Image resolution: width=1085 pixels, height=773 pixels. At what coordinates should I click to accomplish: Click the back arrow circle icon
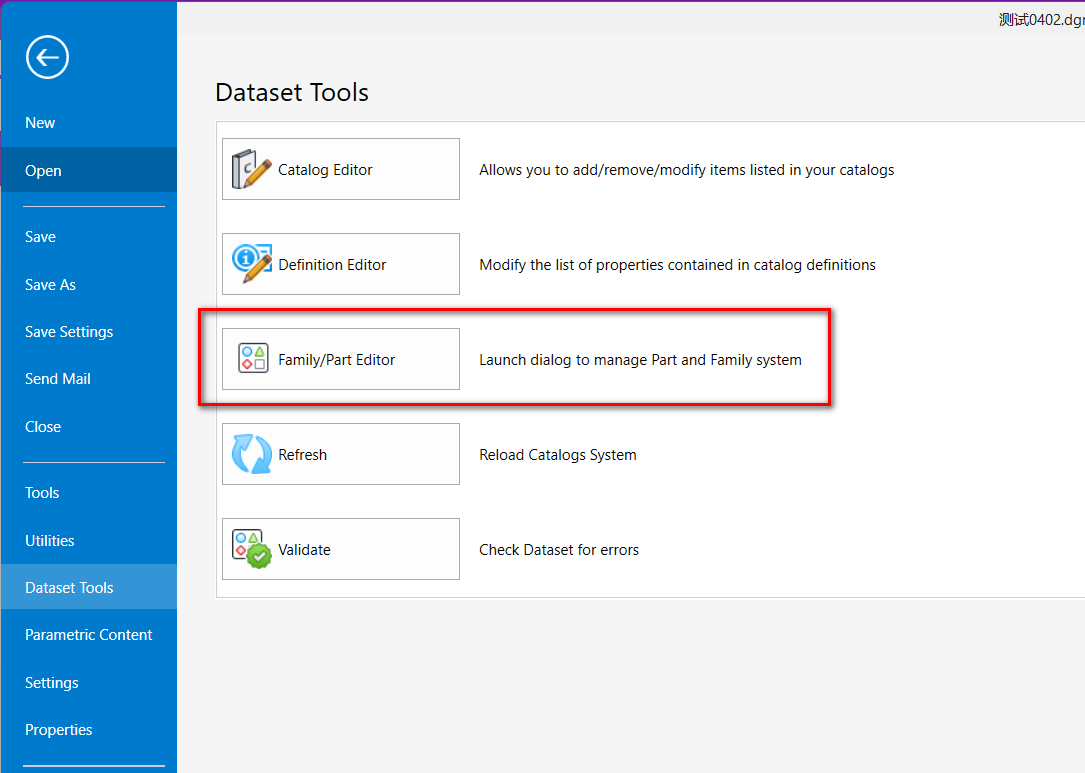tap(47, 57)
